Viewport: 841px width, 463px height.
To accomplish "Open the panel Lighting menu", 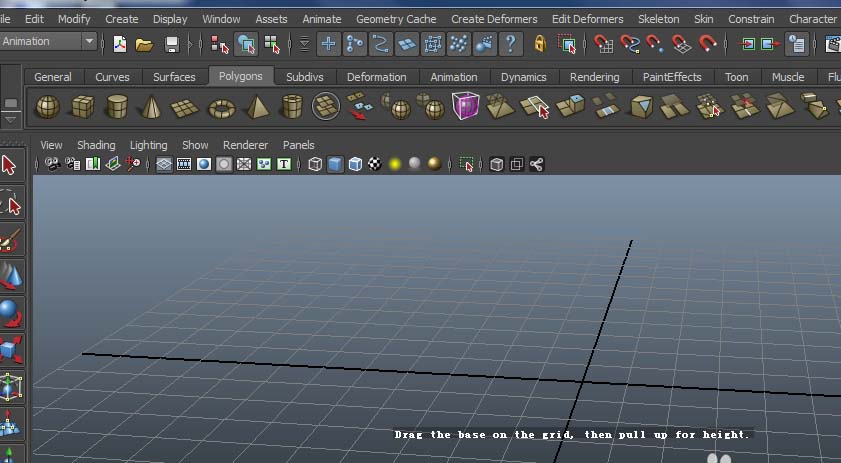I will point(149,145).
